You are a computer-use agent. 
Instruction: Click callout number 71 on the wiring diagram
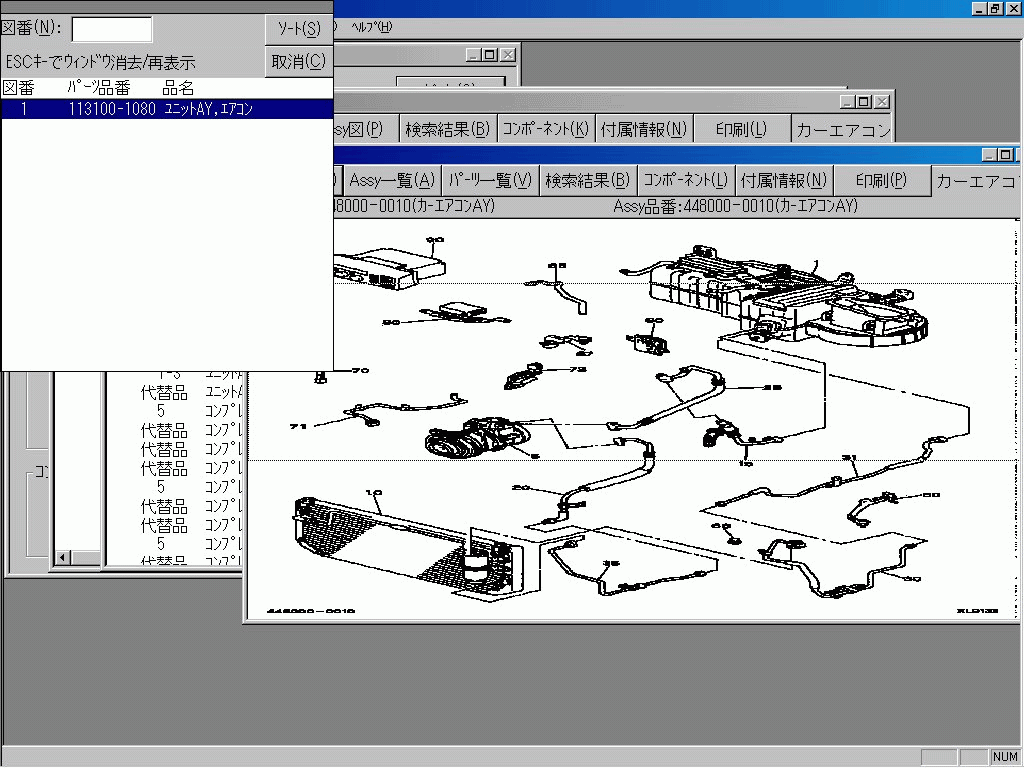tap(296, 426)
